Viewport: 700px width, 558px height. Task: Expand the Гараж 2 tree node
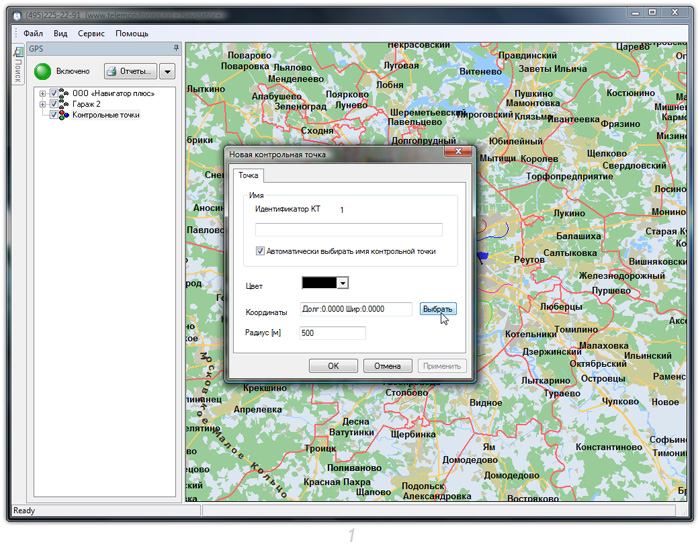[x=42, y=104]
